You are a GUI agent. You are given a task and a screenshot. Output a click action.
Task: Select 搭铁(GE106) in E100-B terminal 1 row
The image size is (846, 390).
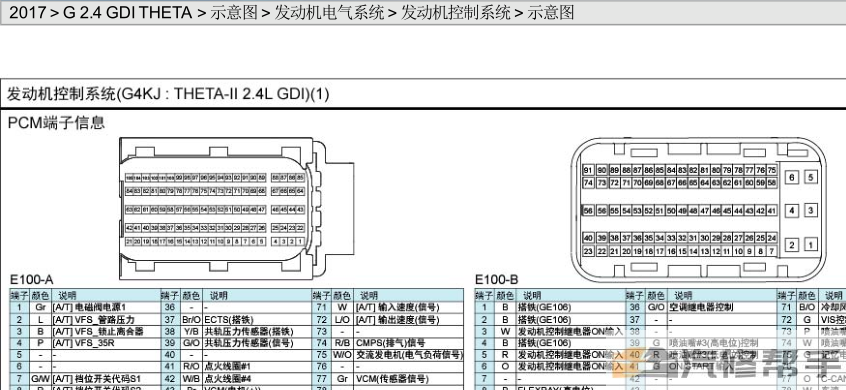click(x=570, y=307)
